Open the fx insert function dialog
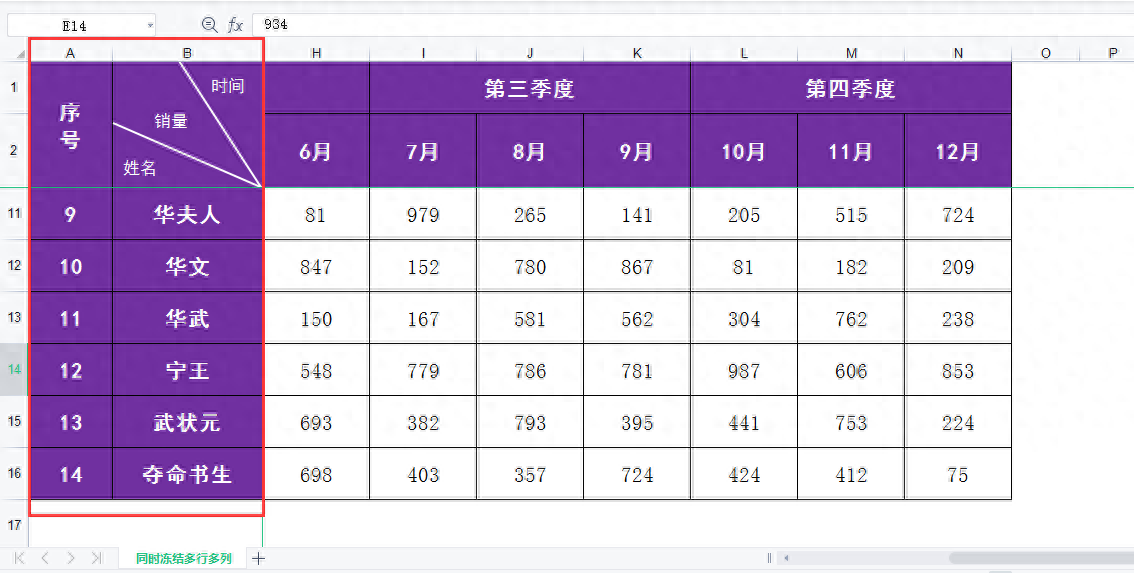Screen dimensions: 1134x573 point(236,25)
